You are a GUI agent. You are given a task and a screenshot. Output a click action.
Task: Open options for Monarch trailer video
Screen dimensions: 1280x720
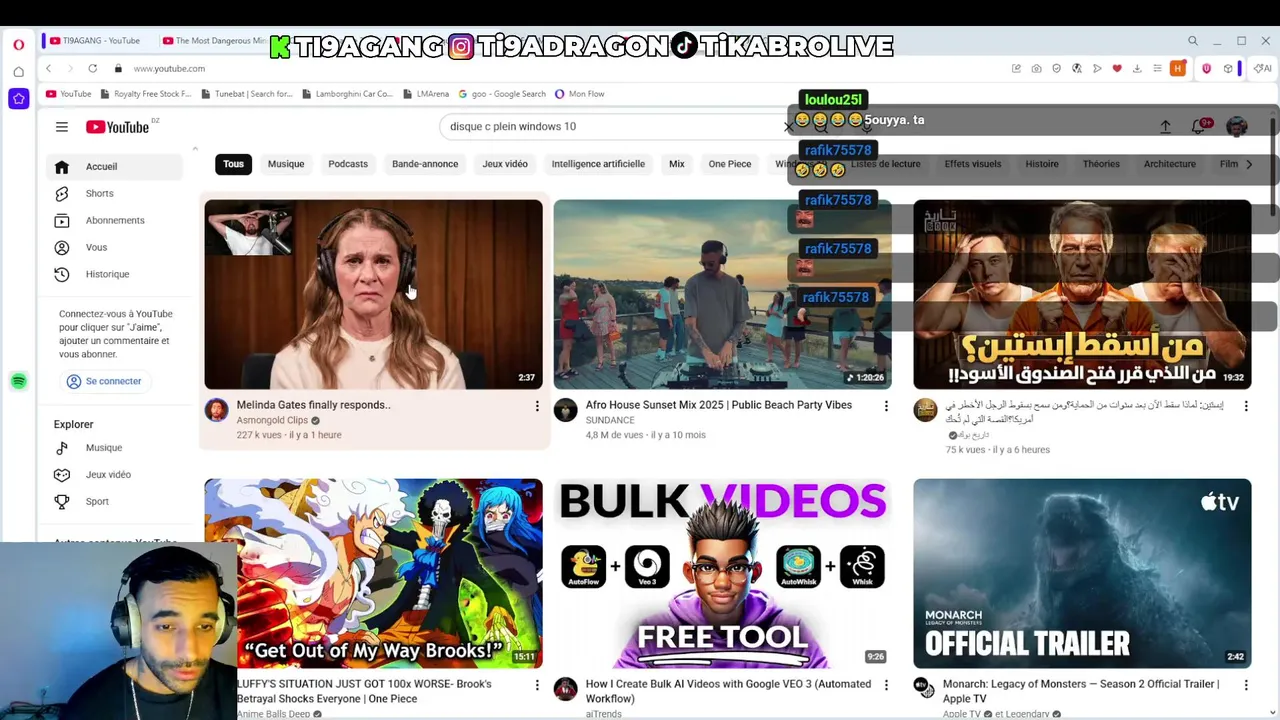click(1246, 685)
